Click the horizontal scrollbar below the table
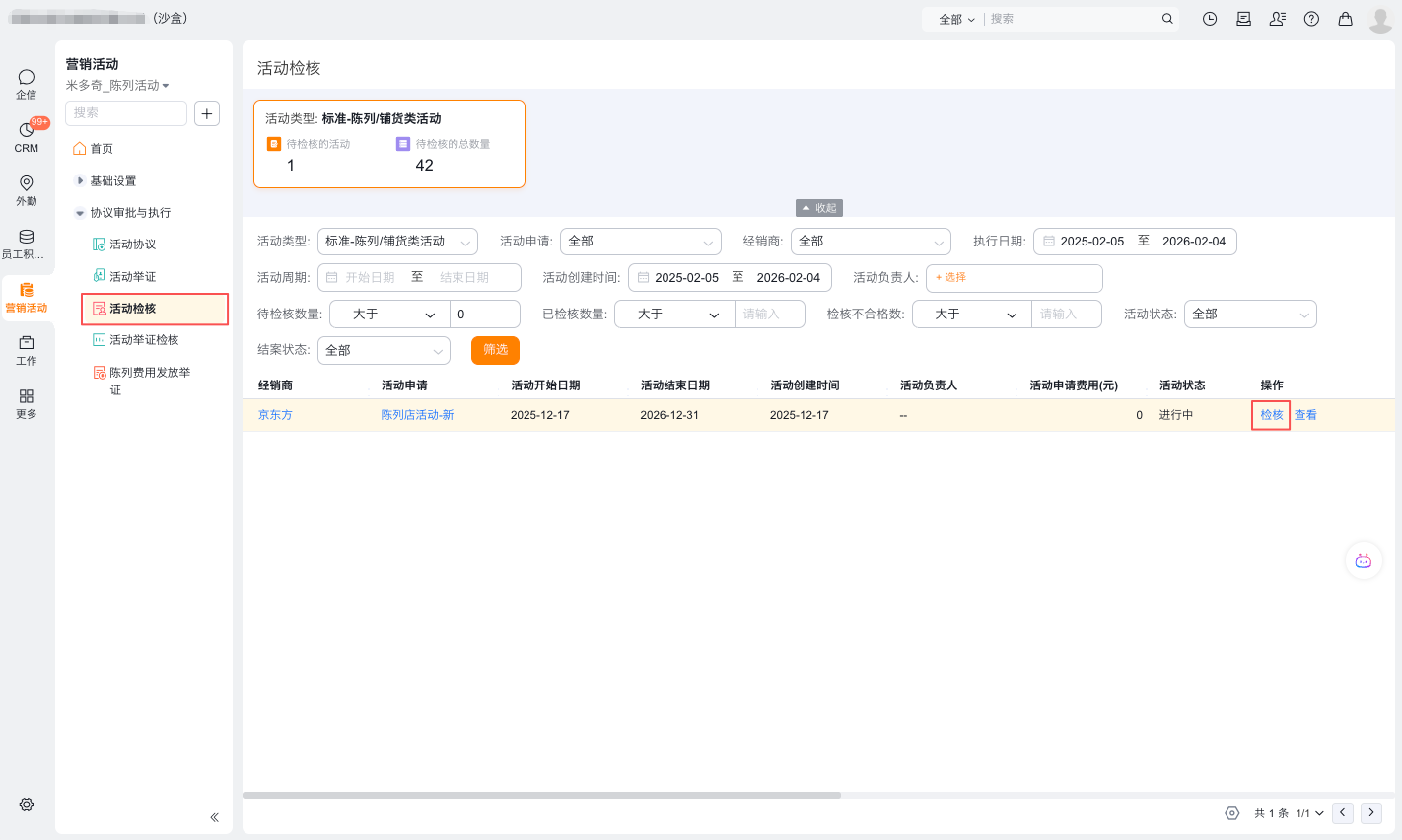Image resolution: width=1402 pixels, height=840 pixels. pos(541,795)
